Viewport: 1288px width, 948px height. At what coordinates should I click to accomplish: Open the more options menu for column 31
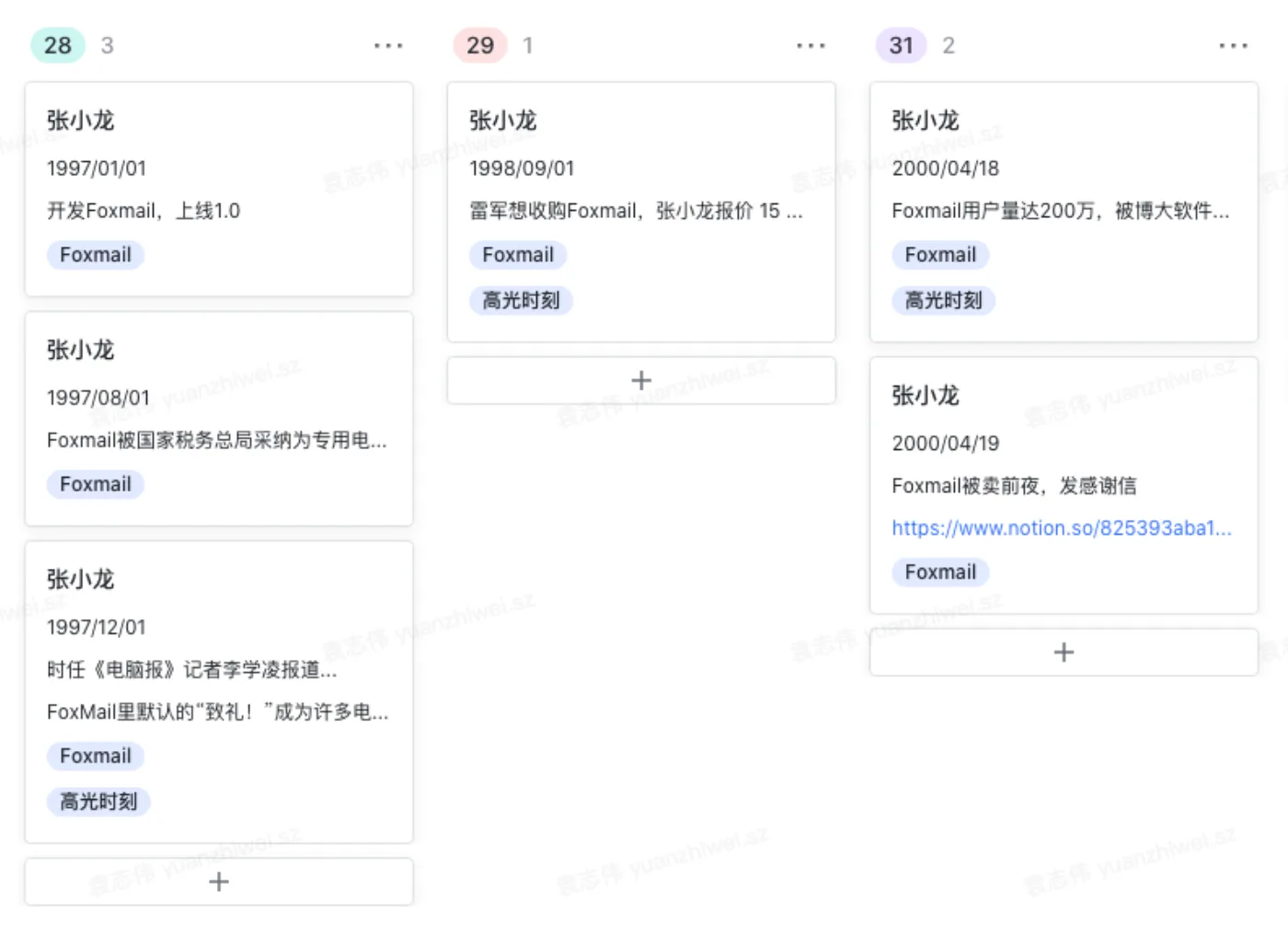(1233, 45)
